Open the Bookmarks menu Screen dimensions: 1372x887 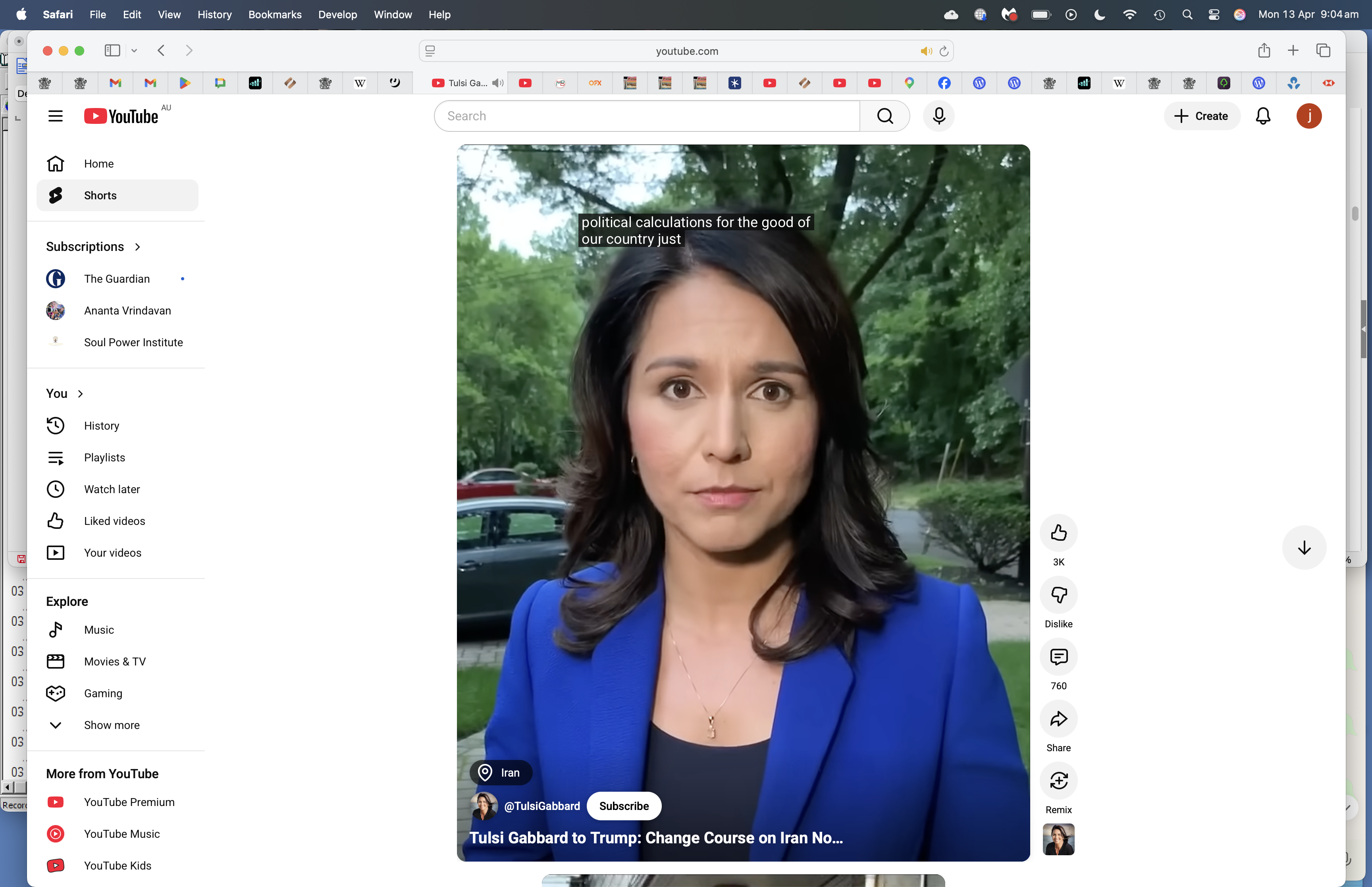pyautogui.click(x=275, y=14)
